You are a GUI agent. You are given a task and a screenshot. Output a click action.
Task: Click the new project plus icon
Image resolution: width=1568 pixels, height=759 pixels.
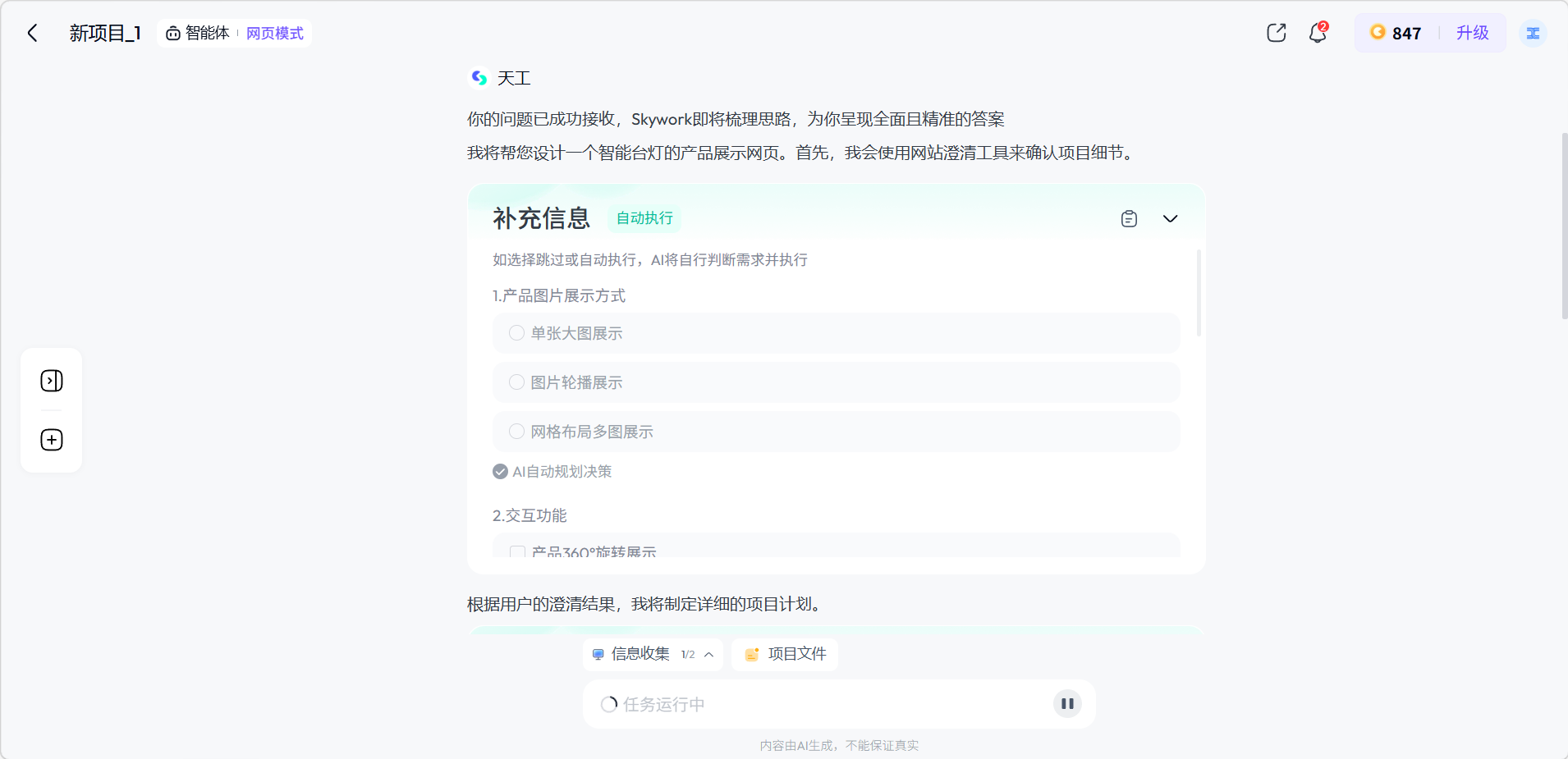[52, 440]
